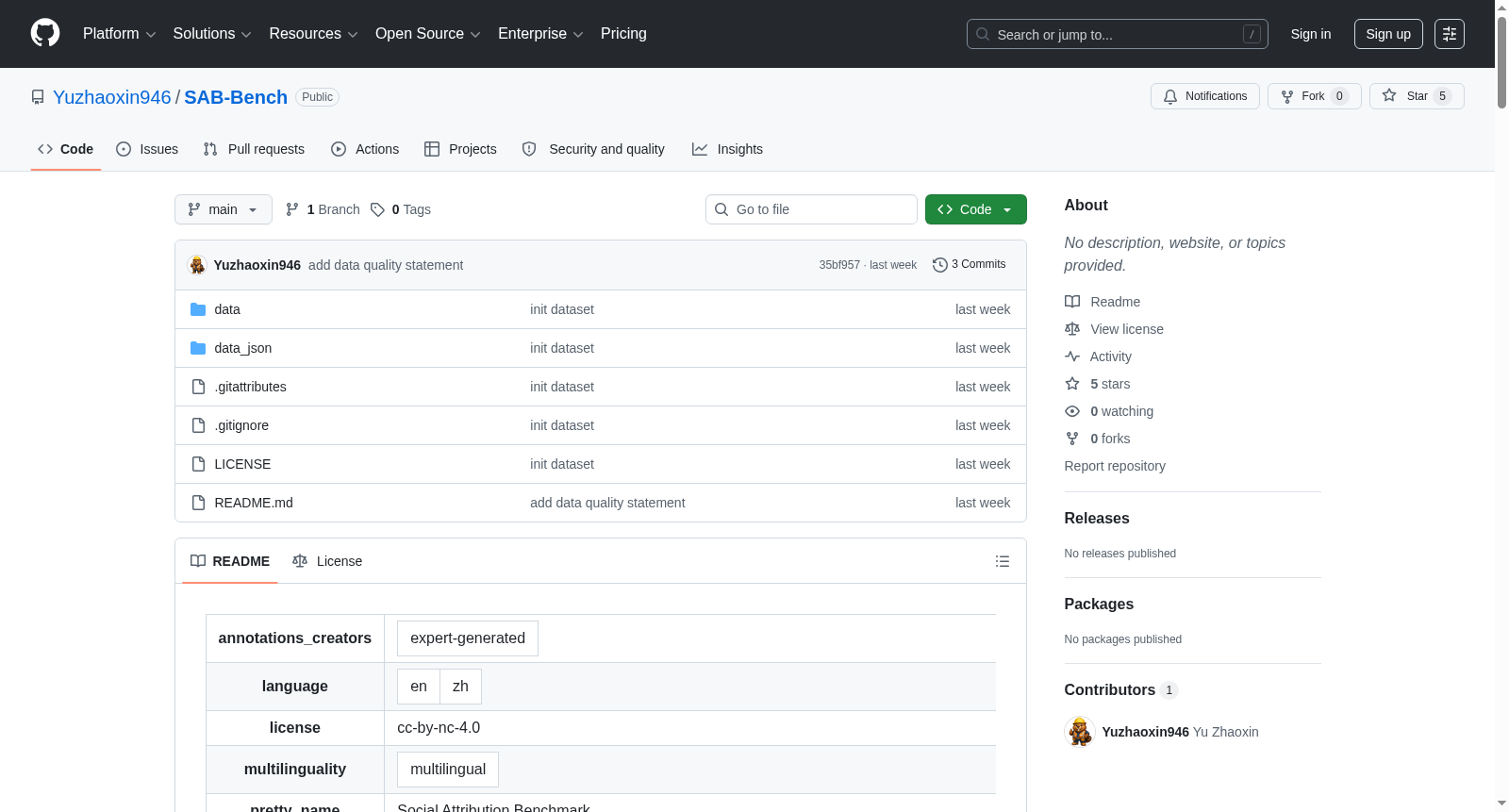Image resolution: width=1509 pixels, height=812 pixels.
Task: Open the green Code dropdown button
Action: coord(976,209)
